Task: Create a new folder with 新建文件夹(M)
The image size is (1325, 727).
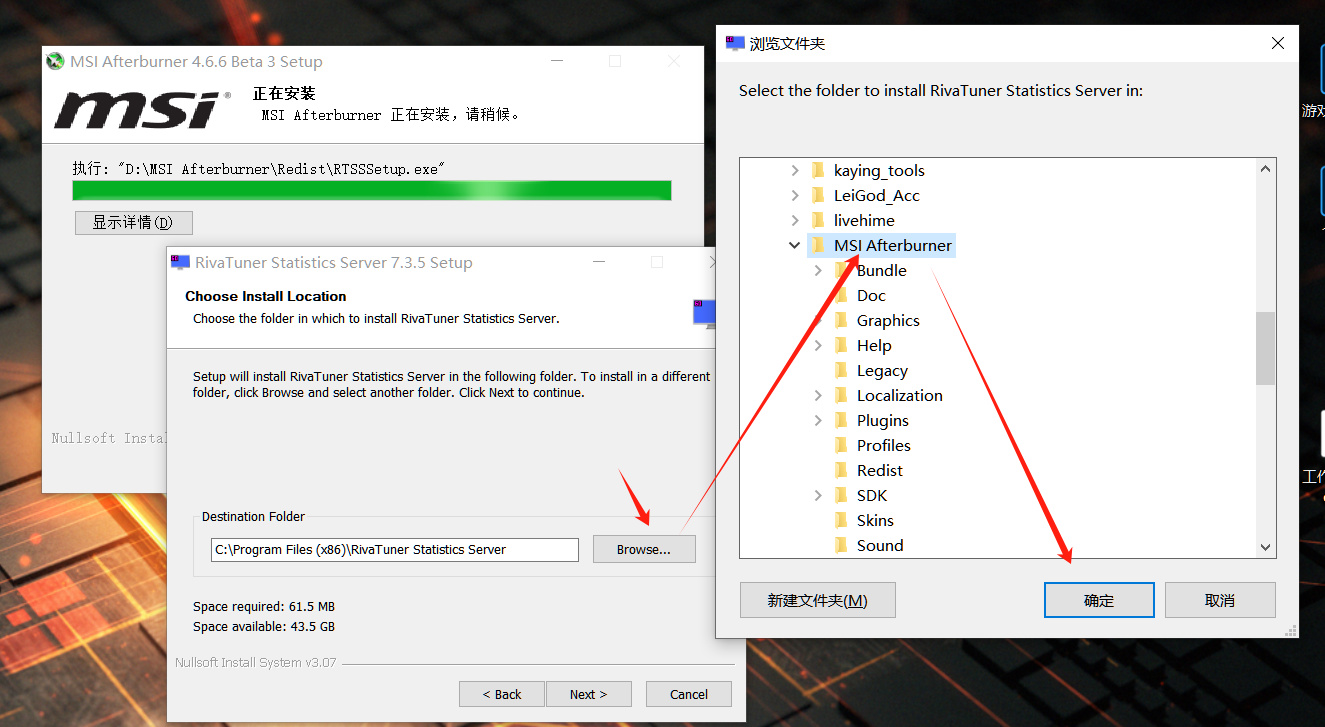Action: click(x=818, y=600)
